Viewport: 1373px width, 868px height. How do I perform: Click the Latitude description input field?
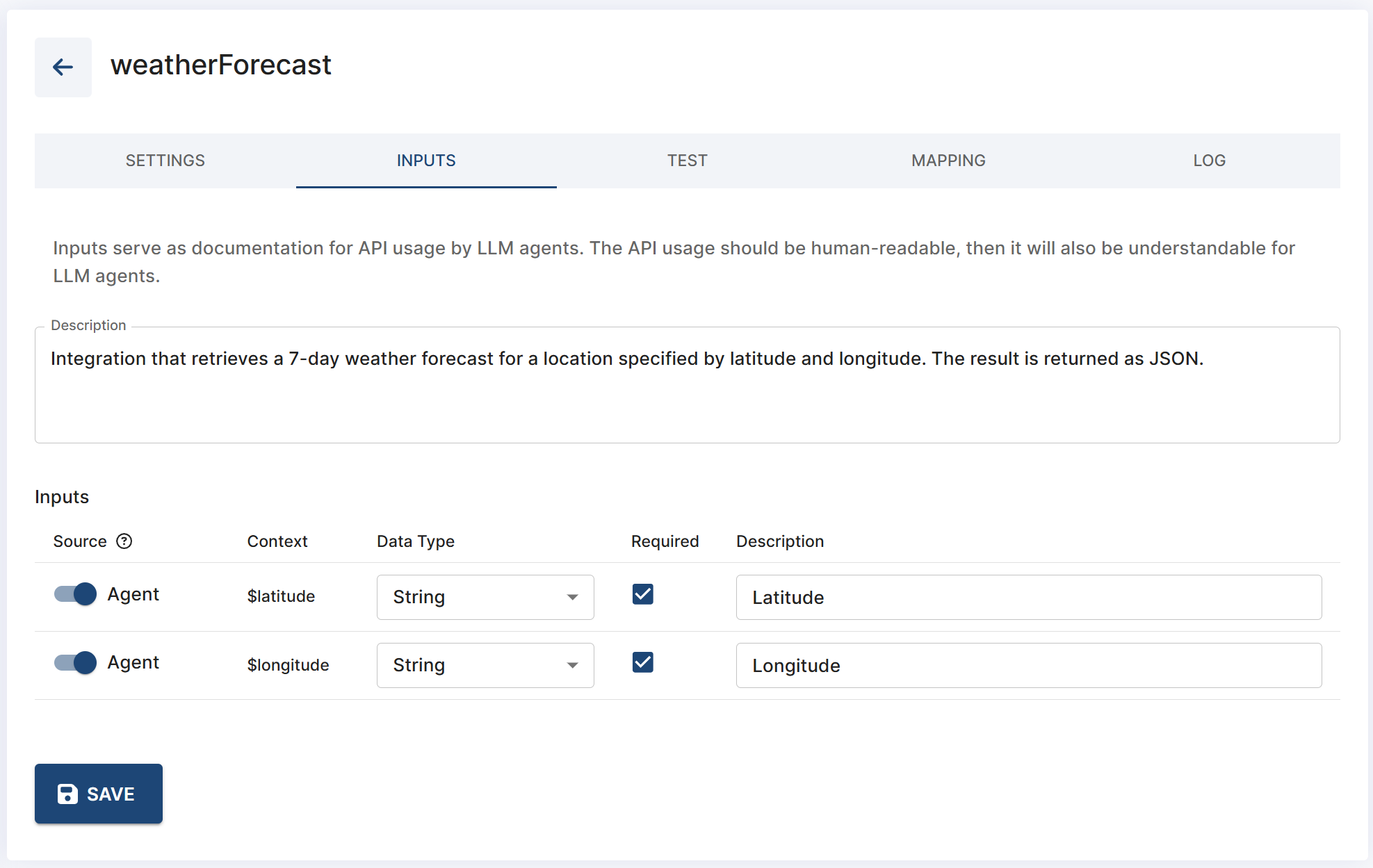coord(1028,597)
